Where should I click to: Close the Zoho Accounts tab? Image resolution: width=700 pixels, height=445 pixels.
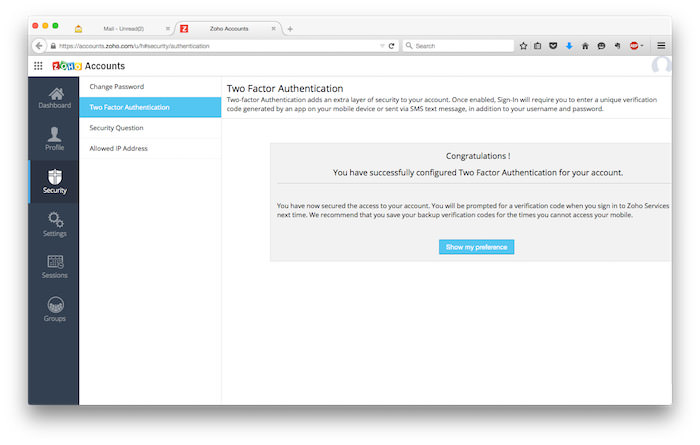(274, 29)
